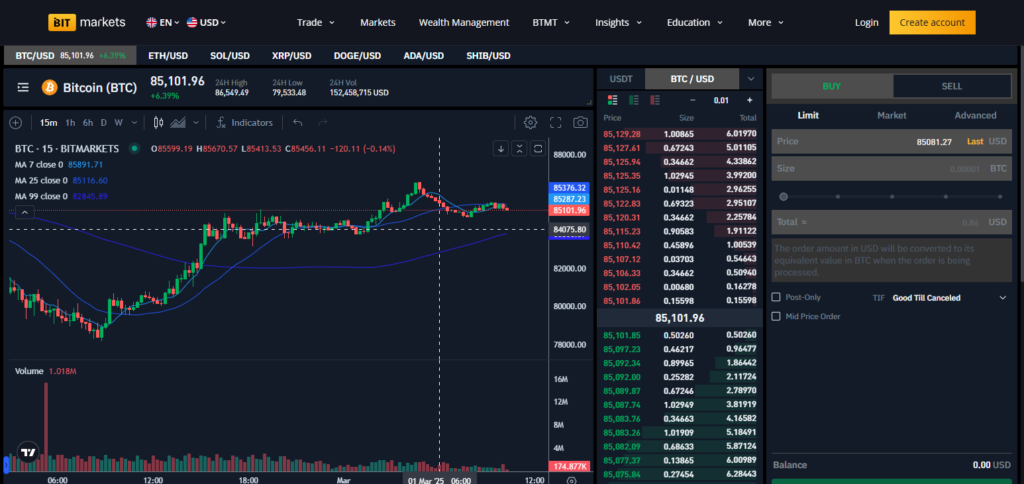Select the 6h timeframe

(x=88, y=122)
